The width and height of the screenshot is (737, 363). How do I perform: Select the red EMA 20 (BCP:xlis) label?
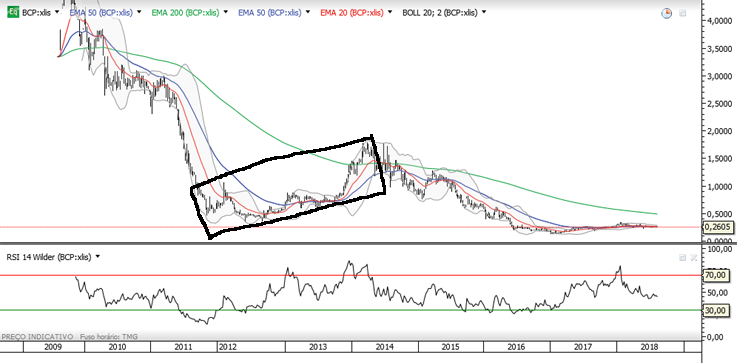352,13
